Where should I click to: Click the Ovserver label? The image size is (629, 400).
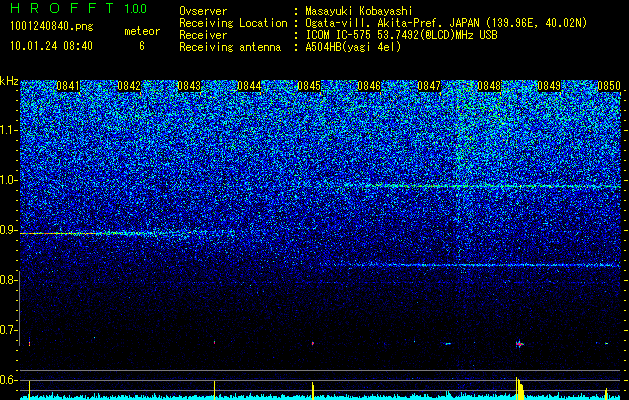pos(203,11)
